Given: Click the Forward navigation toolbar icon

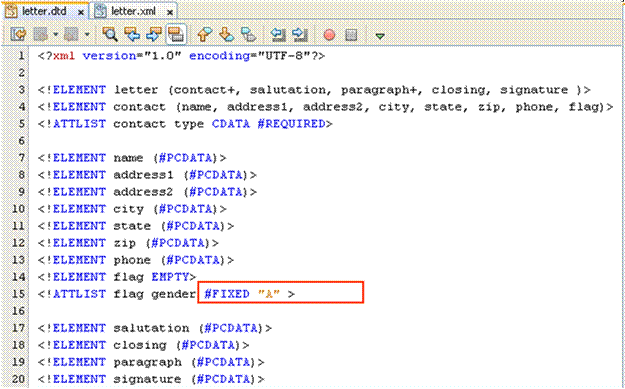Looking at the screenshot, I should pyautogui.click(x=71, y=35).
